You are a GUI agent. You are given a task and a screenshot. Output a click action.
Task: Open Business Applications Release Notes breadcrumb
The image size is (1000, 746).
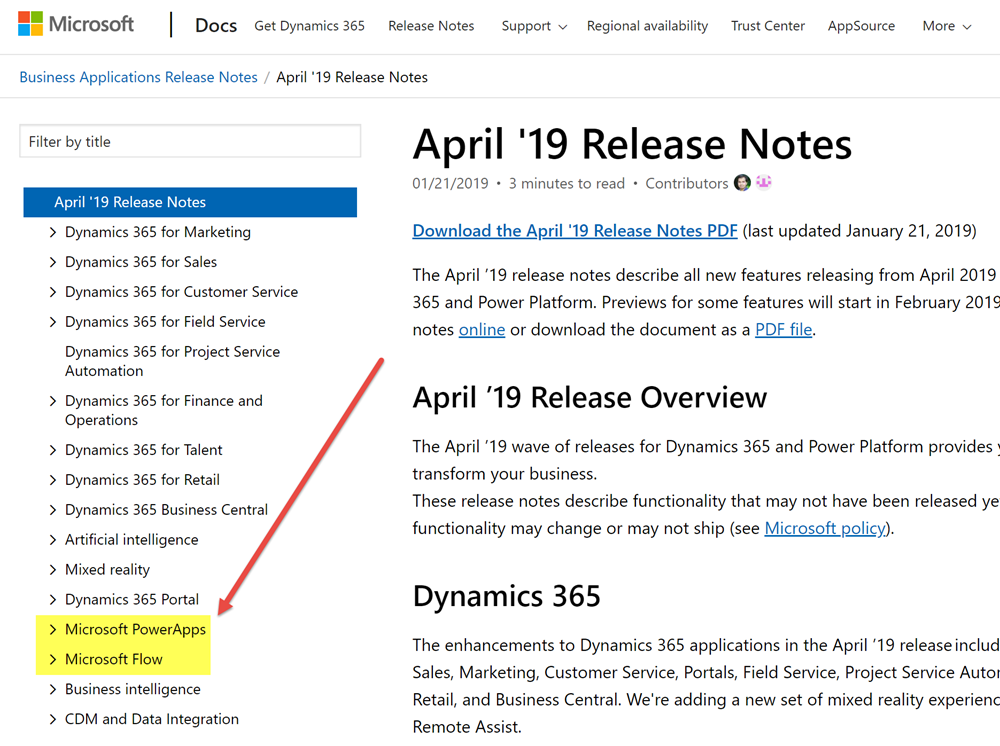tap(138, 77)
